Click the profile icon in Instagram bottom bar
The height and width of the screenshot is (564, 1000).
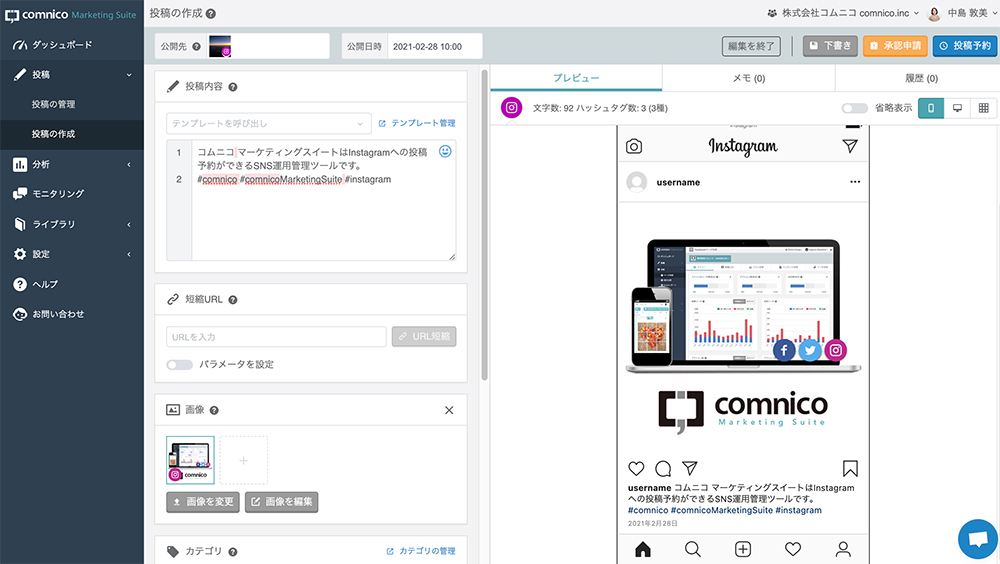click(x=843, y=549)
